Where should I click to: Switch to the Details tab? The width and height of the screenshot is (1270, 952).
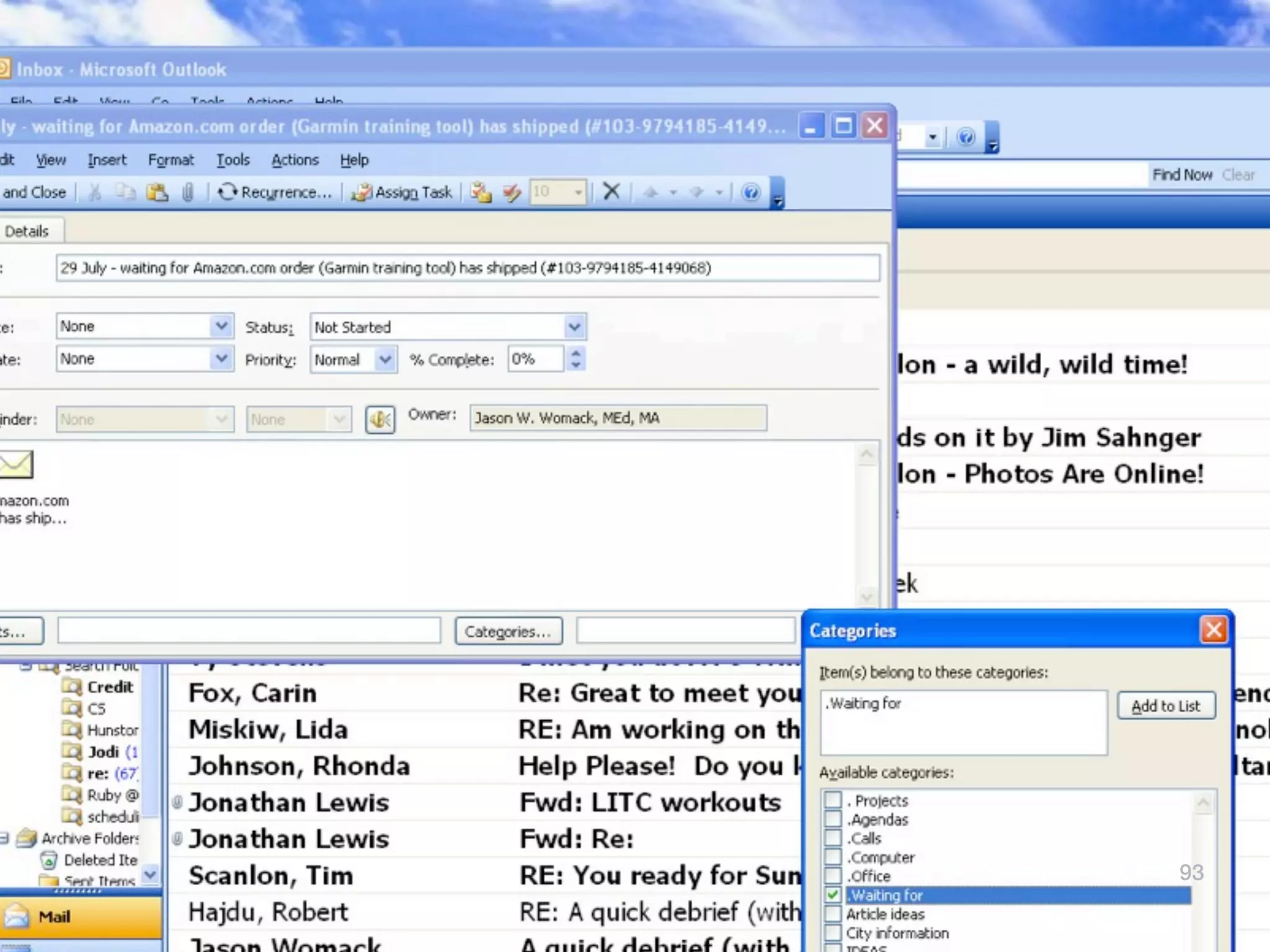pos(27,231)
